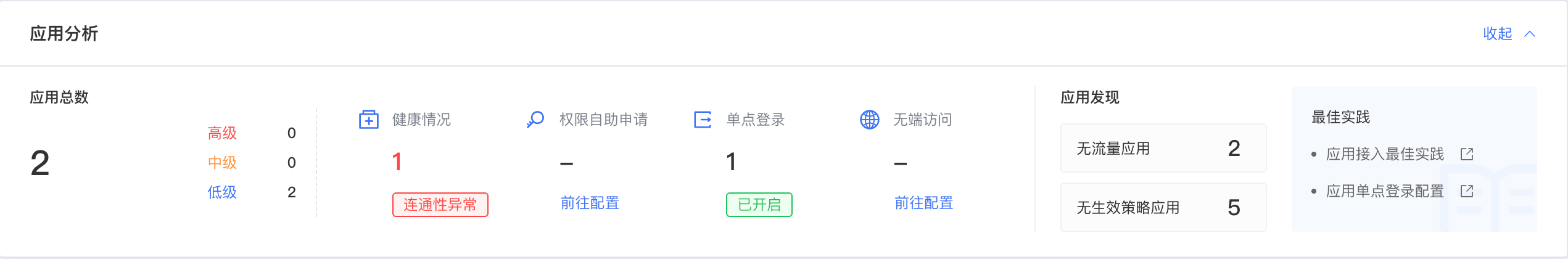Click the health status medical kit icon
This screenshot has height=259, width=1568.
pos(369,120)
